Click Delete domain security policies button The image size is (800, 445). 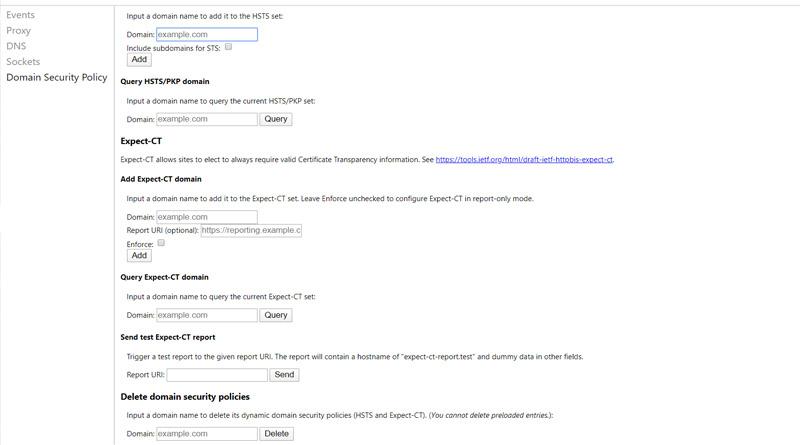tap(276, 434)
